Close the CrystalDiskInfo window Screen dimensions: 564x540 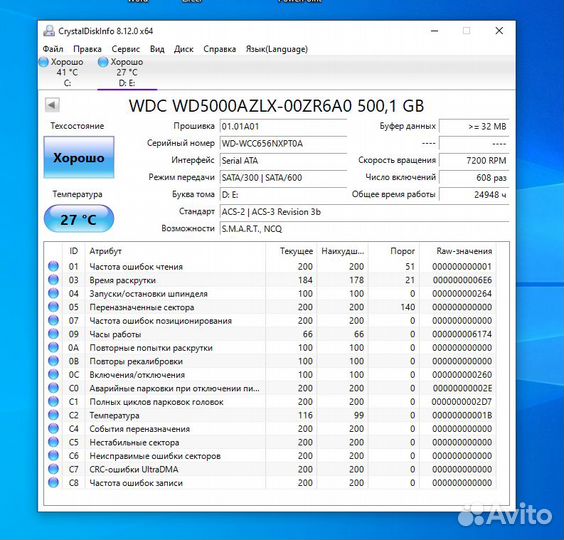(x=499, y=31)
